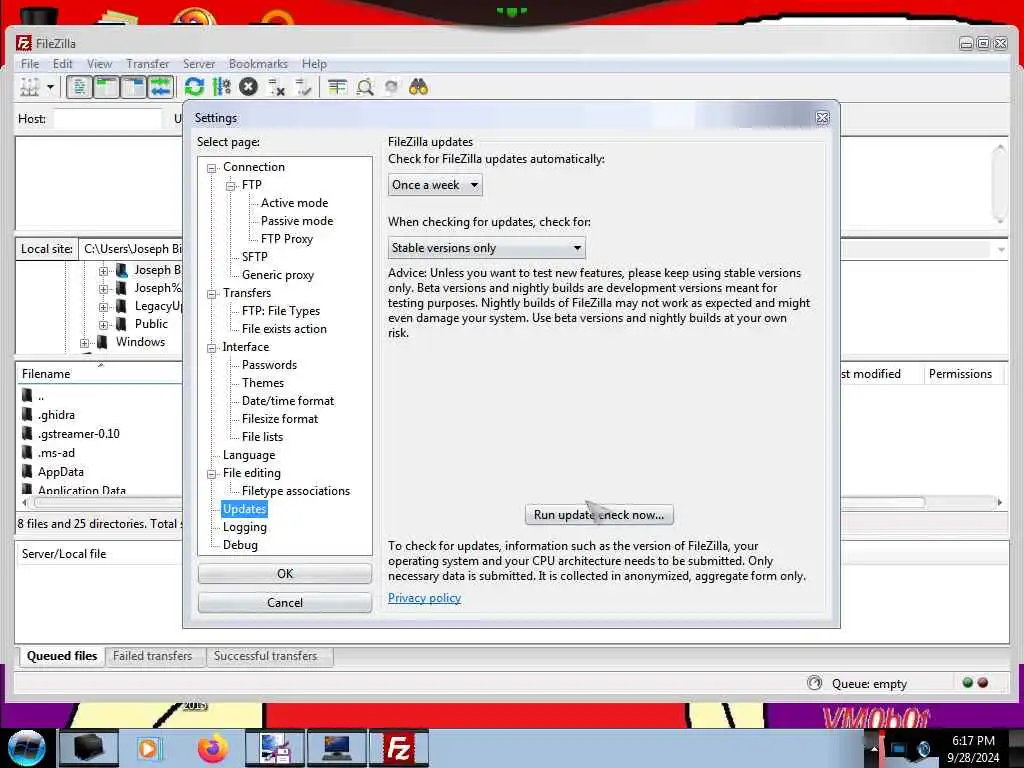Viewport: 1024px width, 768px height.
Task: Select File exists action settings page
Action: (x=284, y=328)
